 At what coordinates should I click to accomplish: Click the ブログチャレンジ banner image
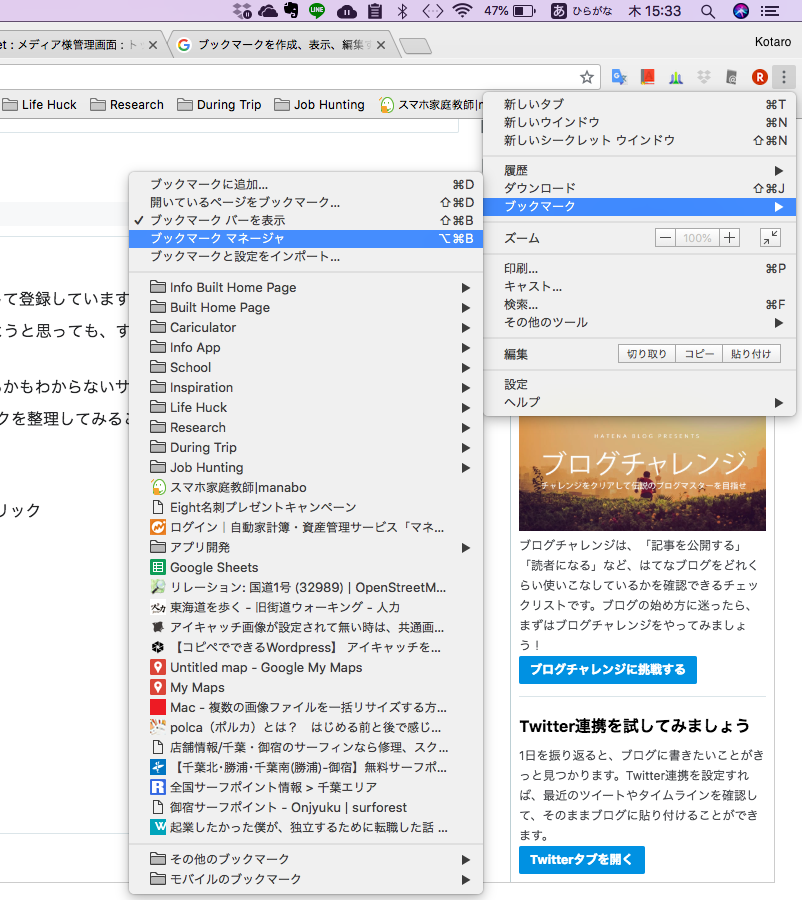coord(642,473)
